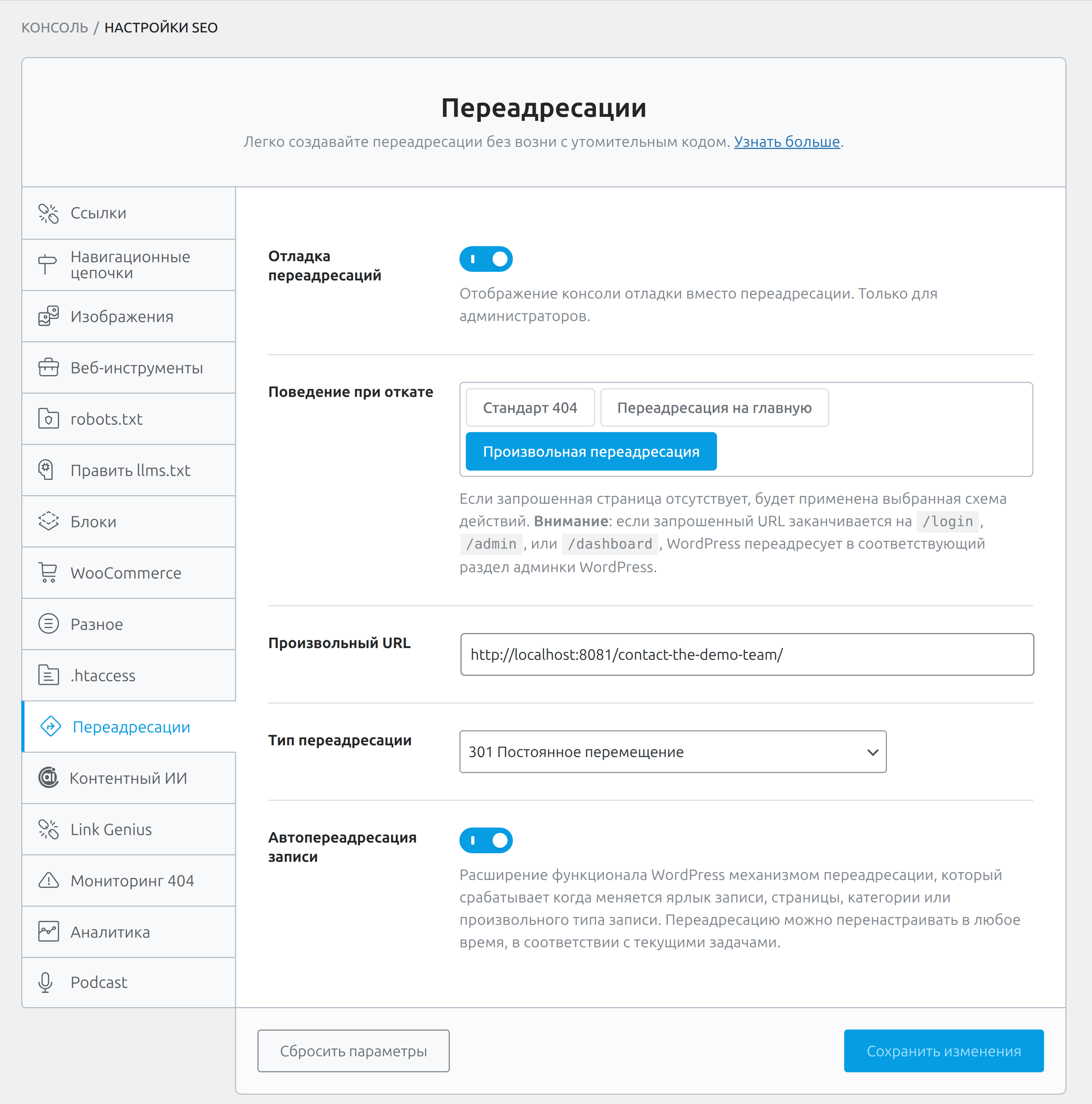Choose Переадресация на главную option
Image resolution: width=1092 pixels, height=1104 pixels.
pyautogui.click(x=714, y=408)
